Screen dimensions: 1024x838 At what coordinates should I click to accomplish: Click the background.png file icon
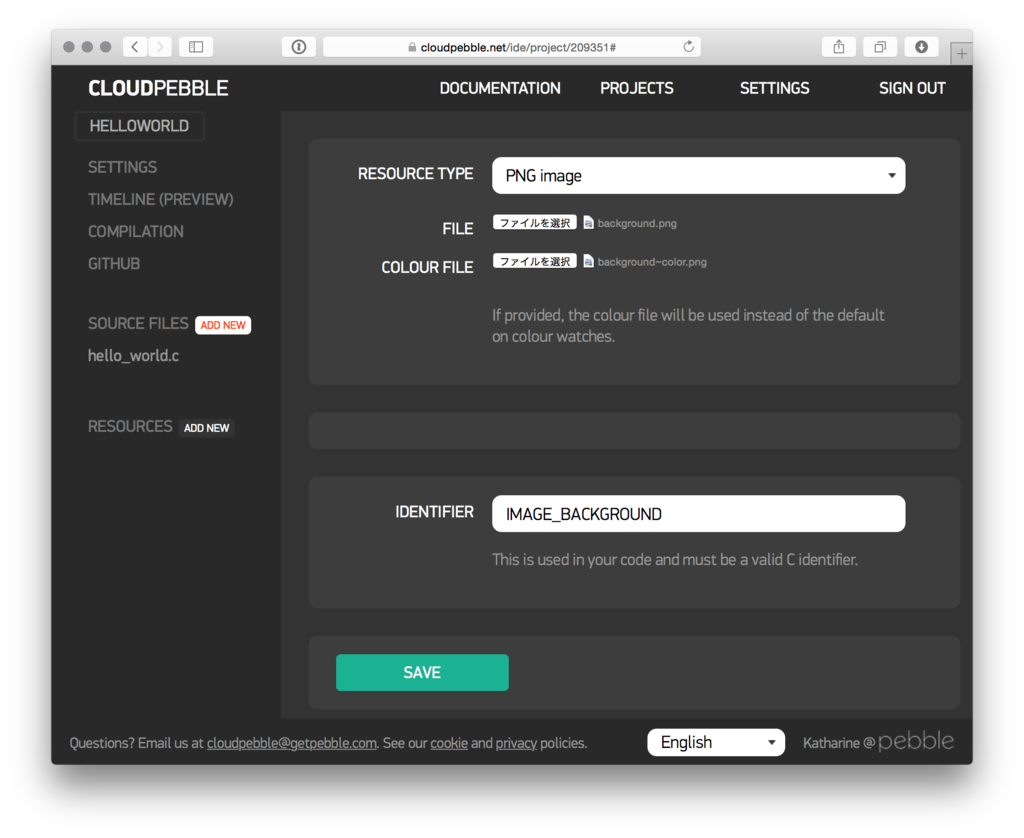(588, 223)
